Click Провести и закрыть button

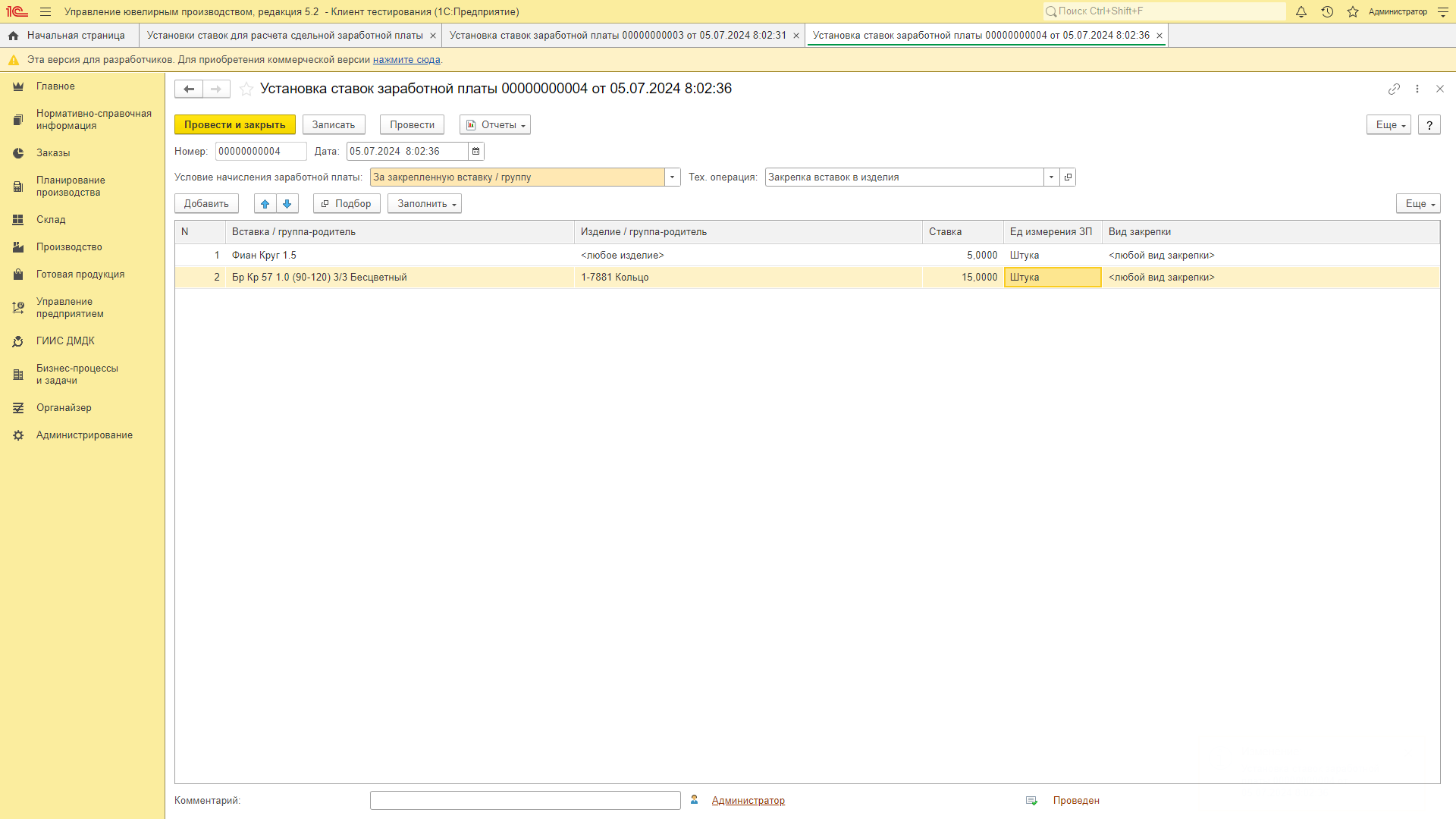[235, 125]
